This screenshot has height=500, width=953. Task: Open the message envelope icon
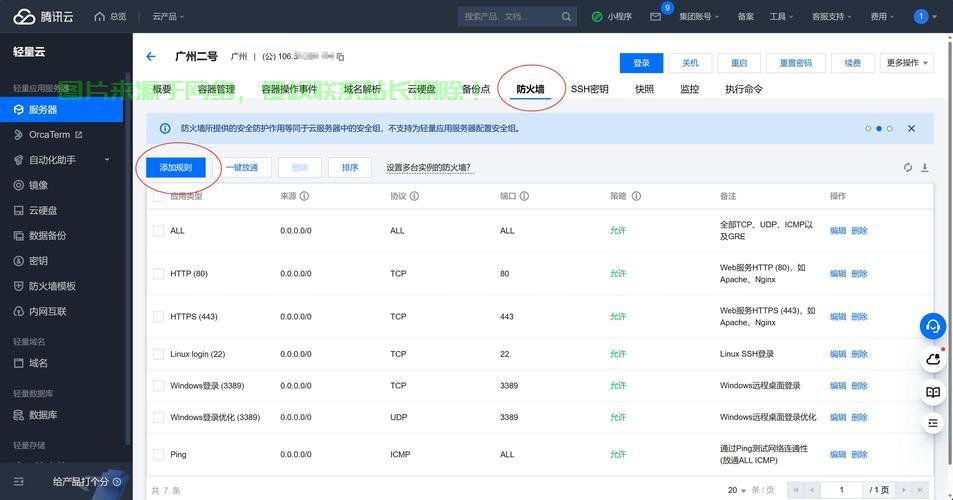[655, 17]
